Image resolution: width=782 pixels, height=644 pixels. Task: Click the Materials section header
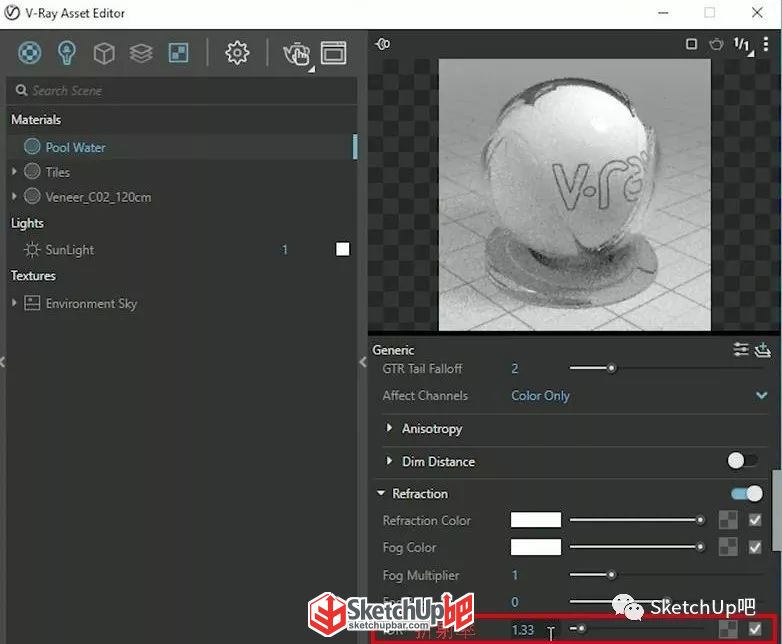click(36, 120)
